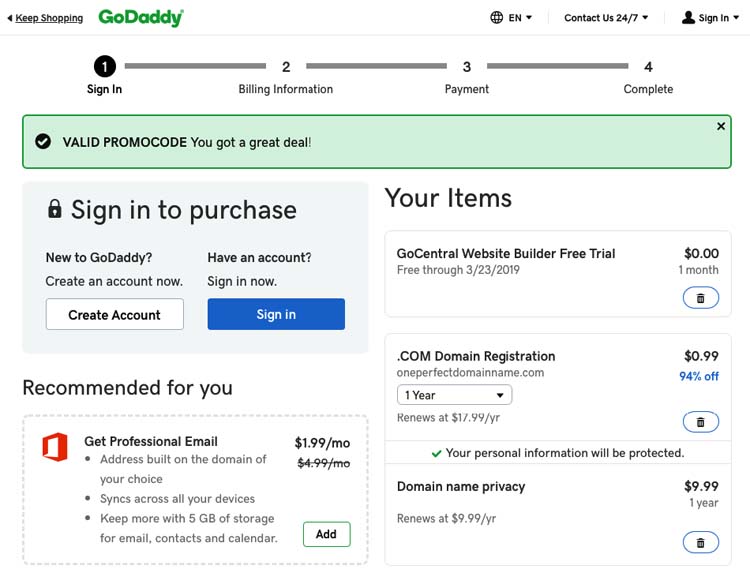
Task: Click the user account icon
Action: [688, 17]
